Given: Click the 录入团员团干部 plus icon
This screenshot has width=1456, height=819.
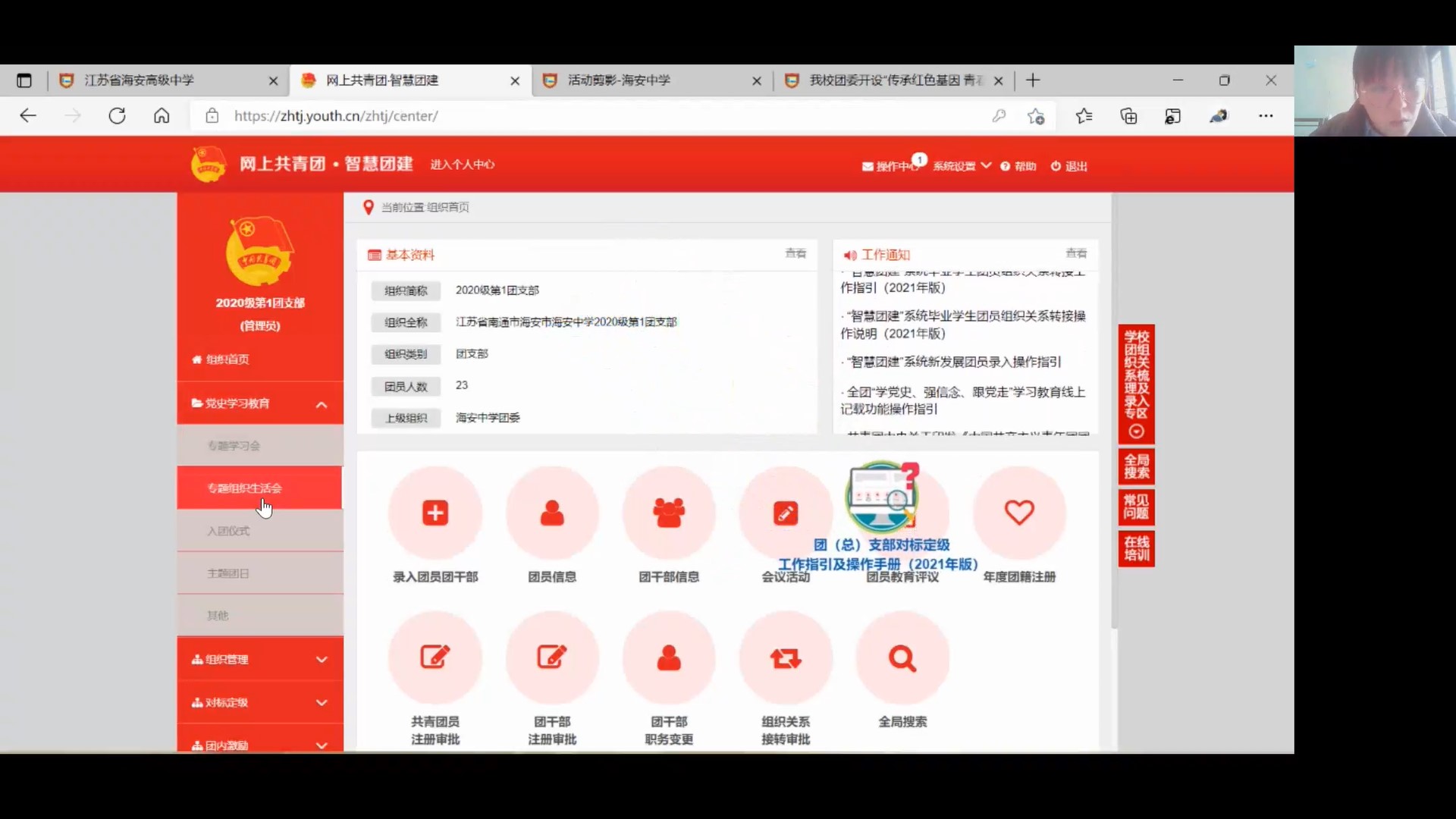Looking at the screenshot, I should (435, 513).
